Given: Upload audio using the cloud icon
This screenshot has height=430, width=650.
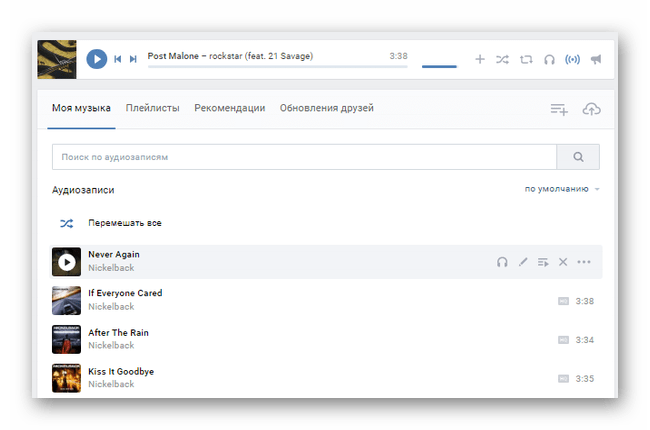Looking at the screenshot, I should click(x=592, y=109).
